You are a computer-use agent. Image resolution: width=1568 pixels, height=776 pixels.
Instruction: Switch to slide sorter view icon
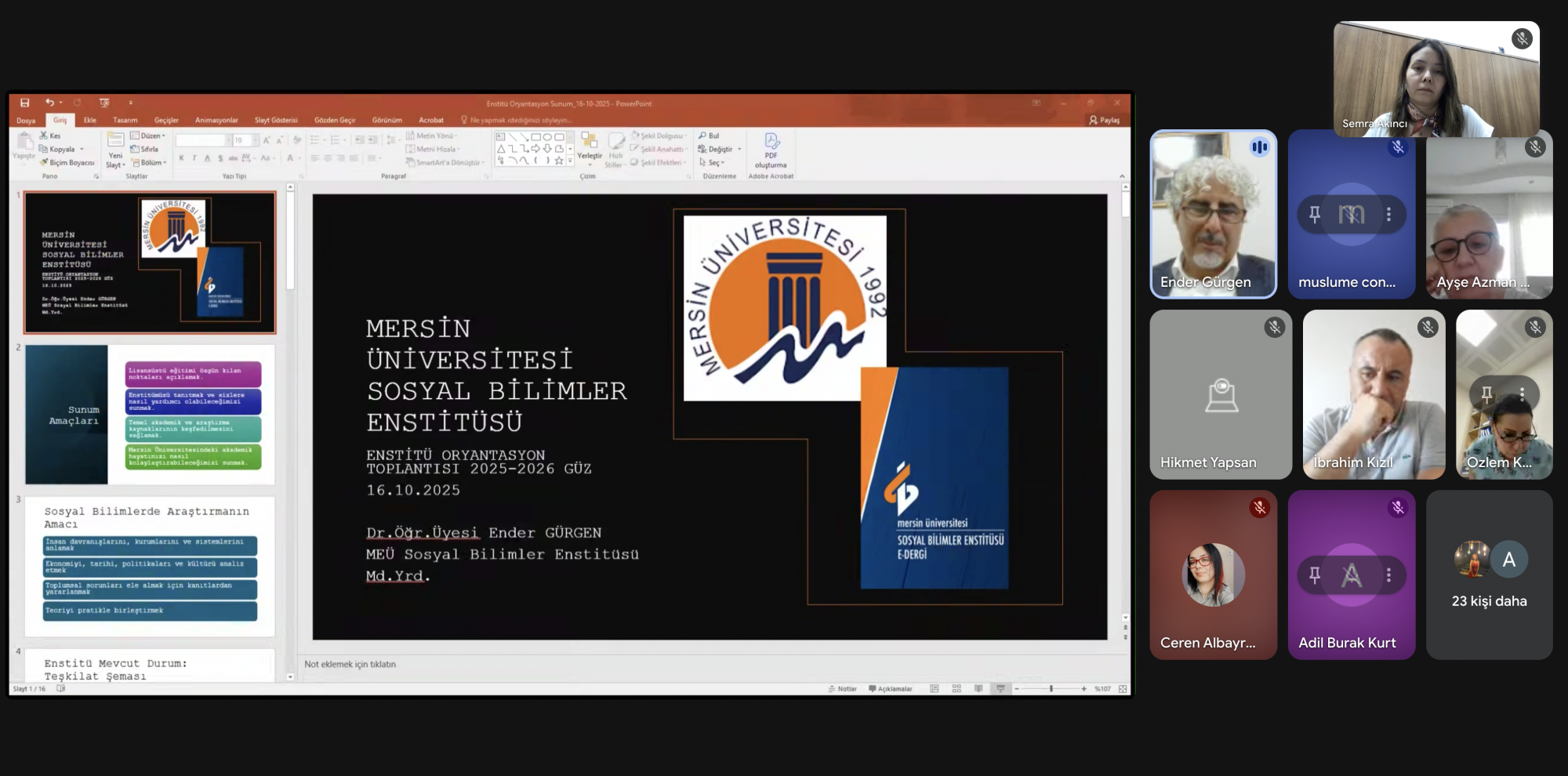(x=956, y=689)
